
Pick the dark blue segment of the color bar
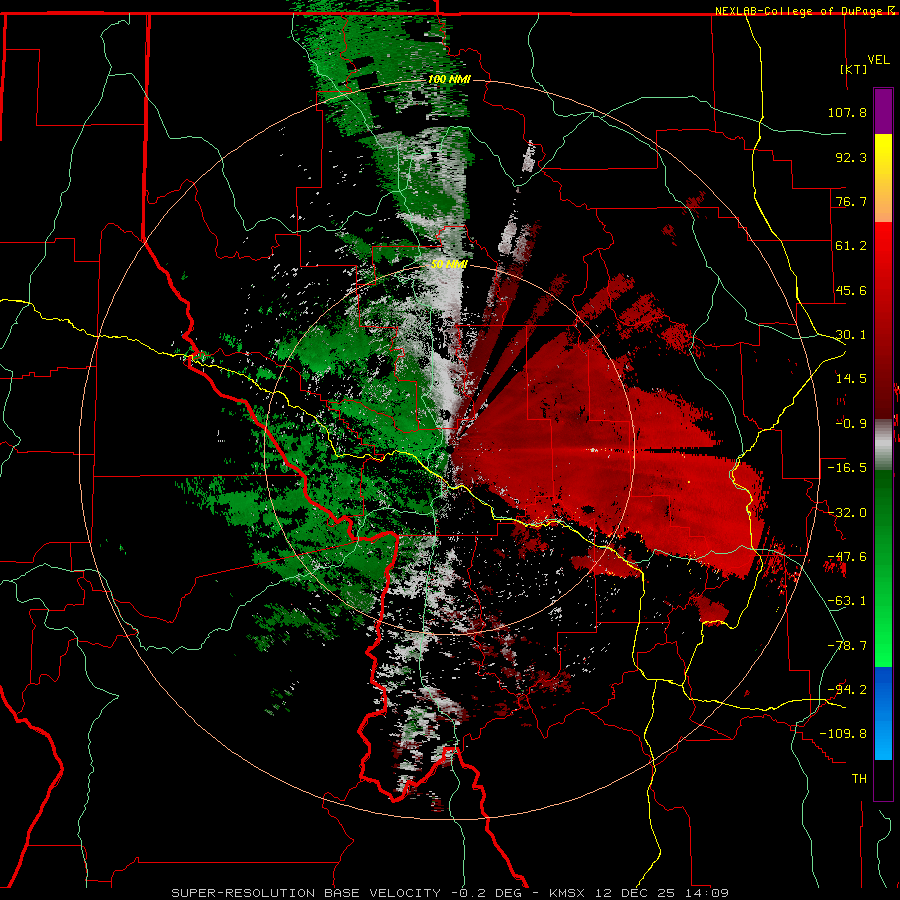click(x=883, y=689)
